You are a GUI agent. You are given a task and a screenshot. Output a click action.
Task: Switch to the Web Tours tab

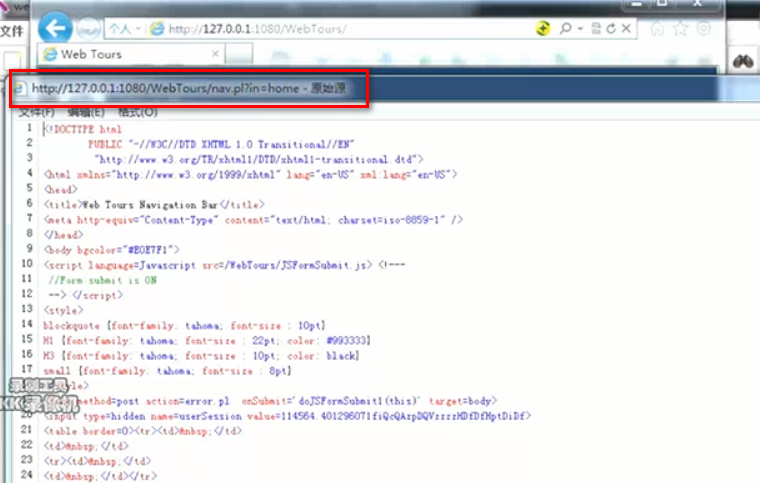(x=130, y=54)
